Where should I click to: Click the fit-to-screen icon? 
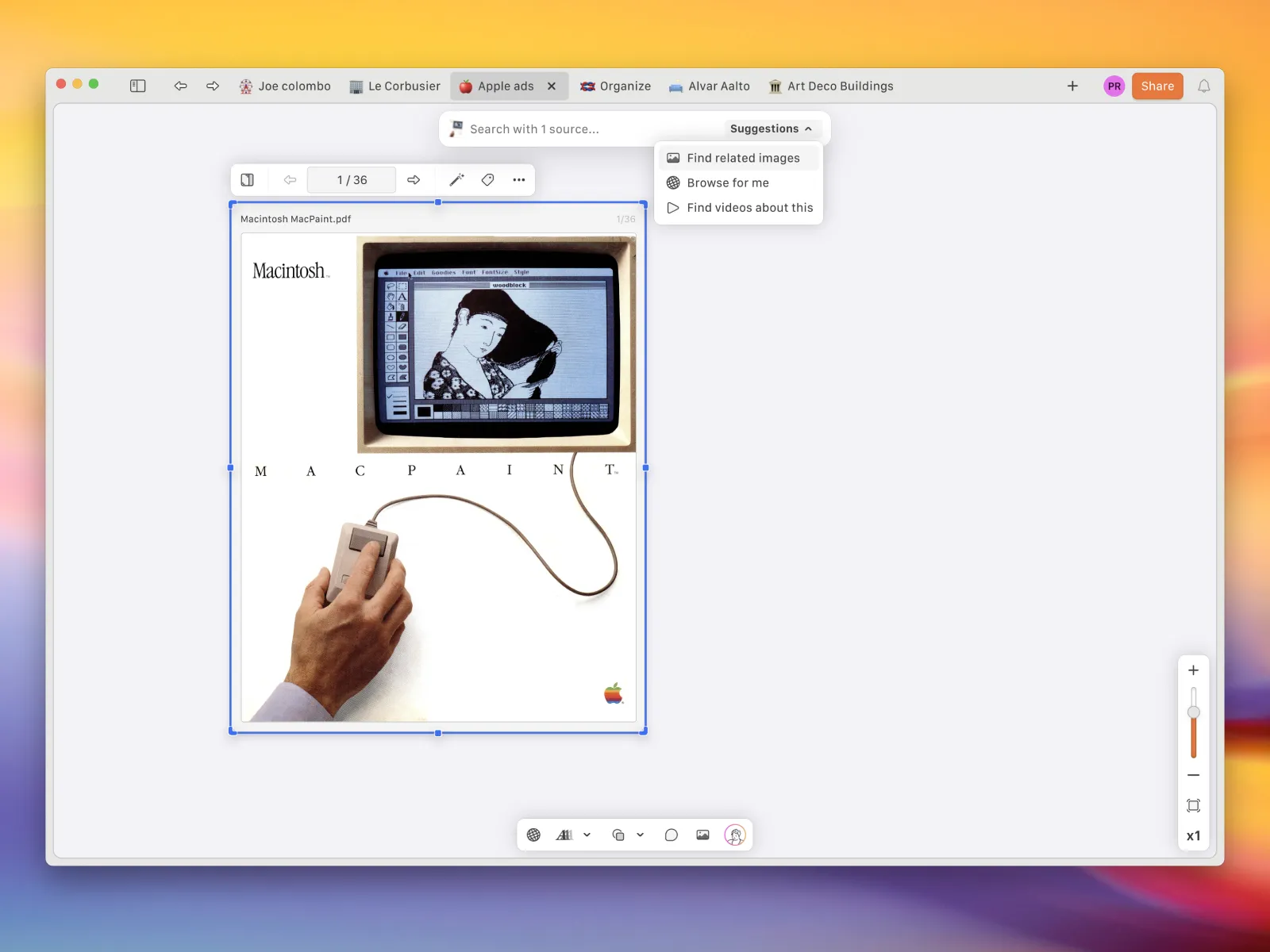[x=1193, y=805]
